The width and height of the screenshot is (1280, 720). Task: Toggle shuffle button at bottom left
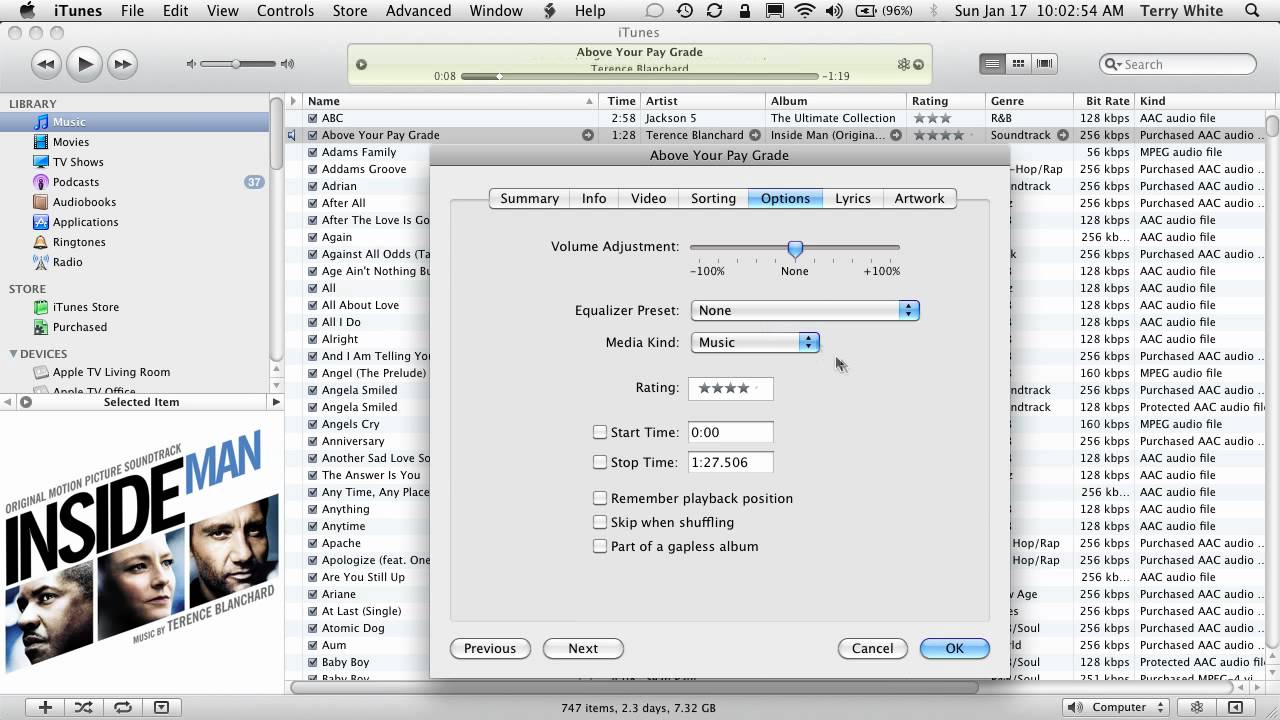click(x=84, y=707)
